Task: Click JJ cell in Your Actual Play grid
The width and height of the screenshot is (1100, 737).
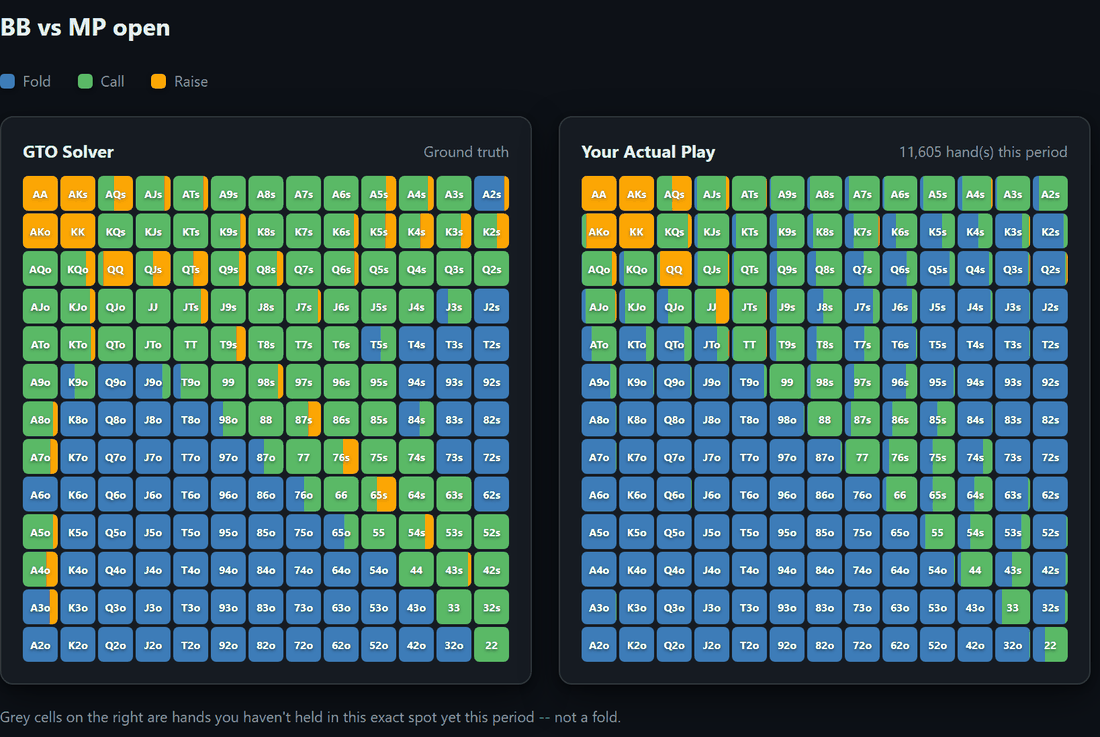Action: tap(711, 306)
